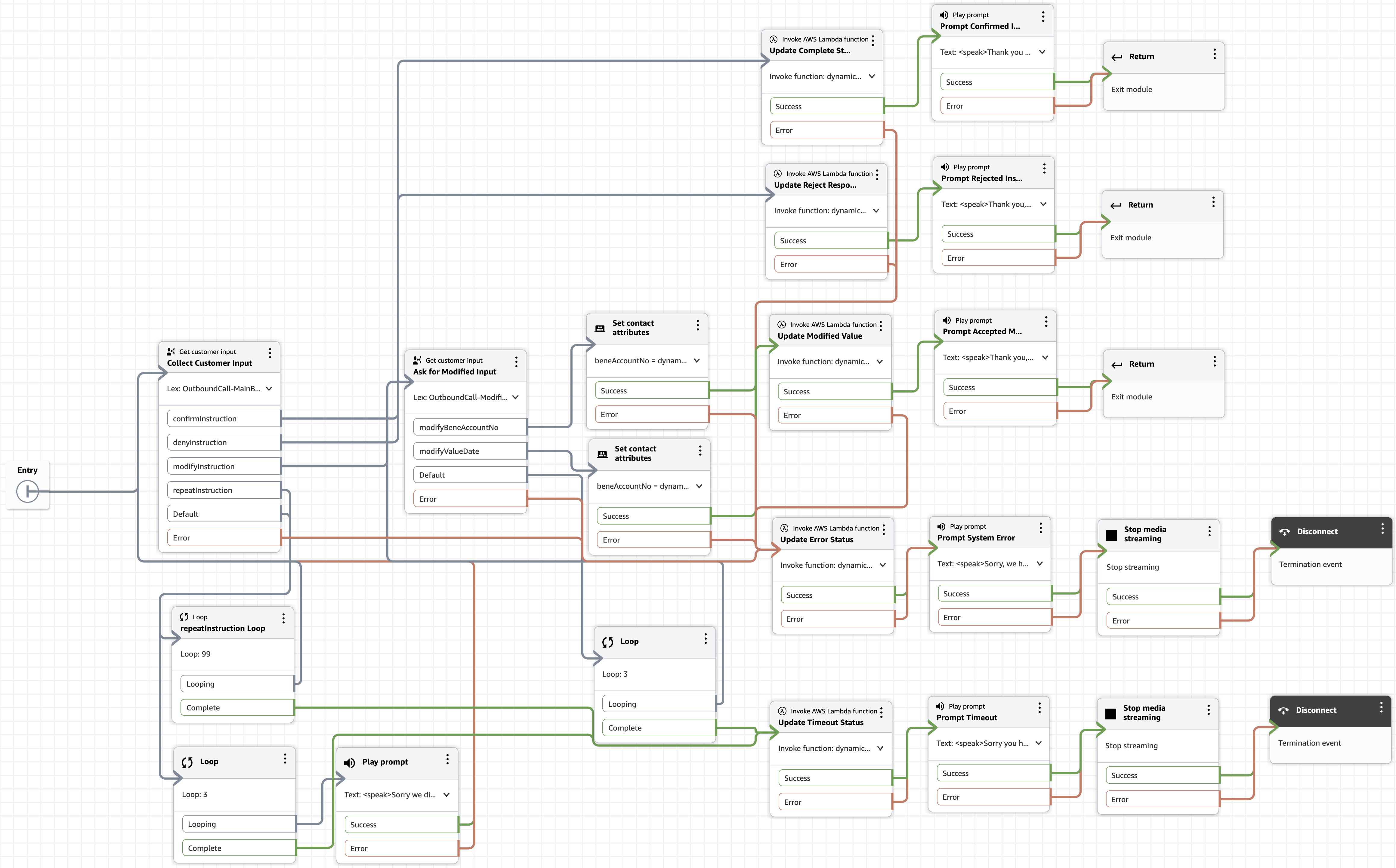Screen dimensions: 1396x868
Task: Click the Entry start circle icon
Action: click(28, 491)
